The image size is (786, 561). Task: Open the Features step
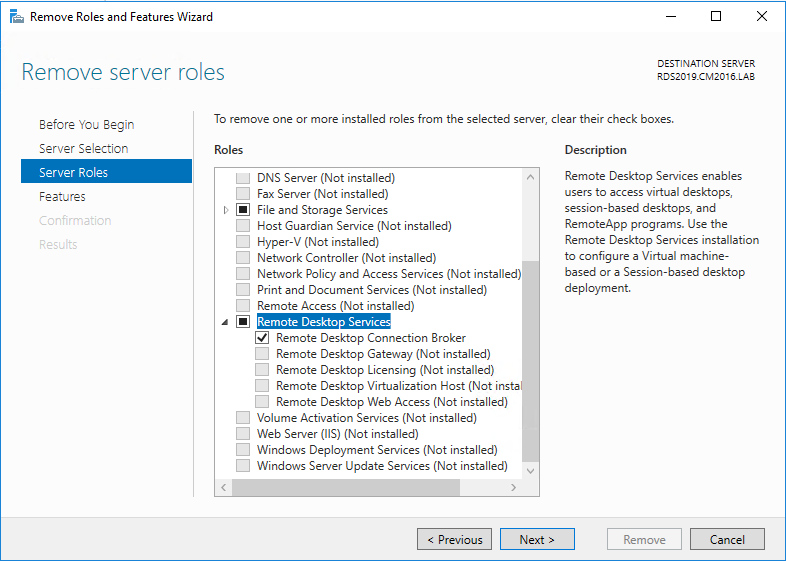coord(62,197)
